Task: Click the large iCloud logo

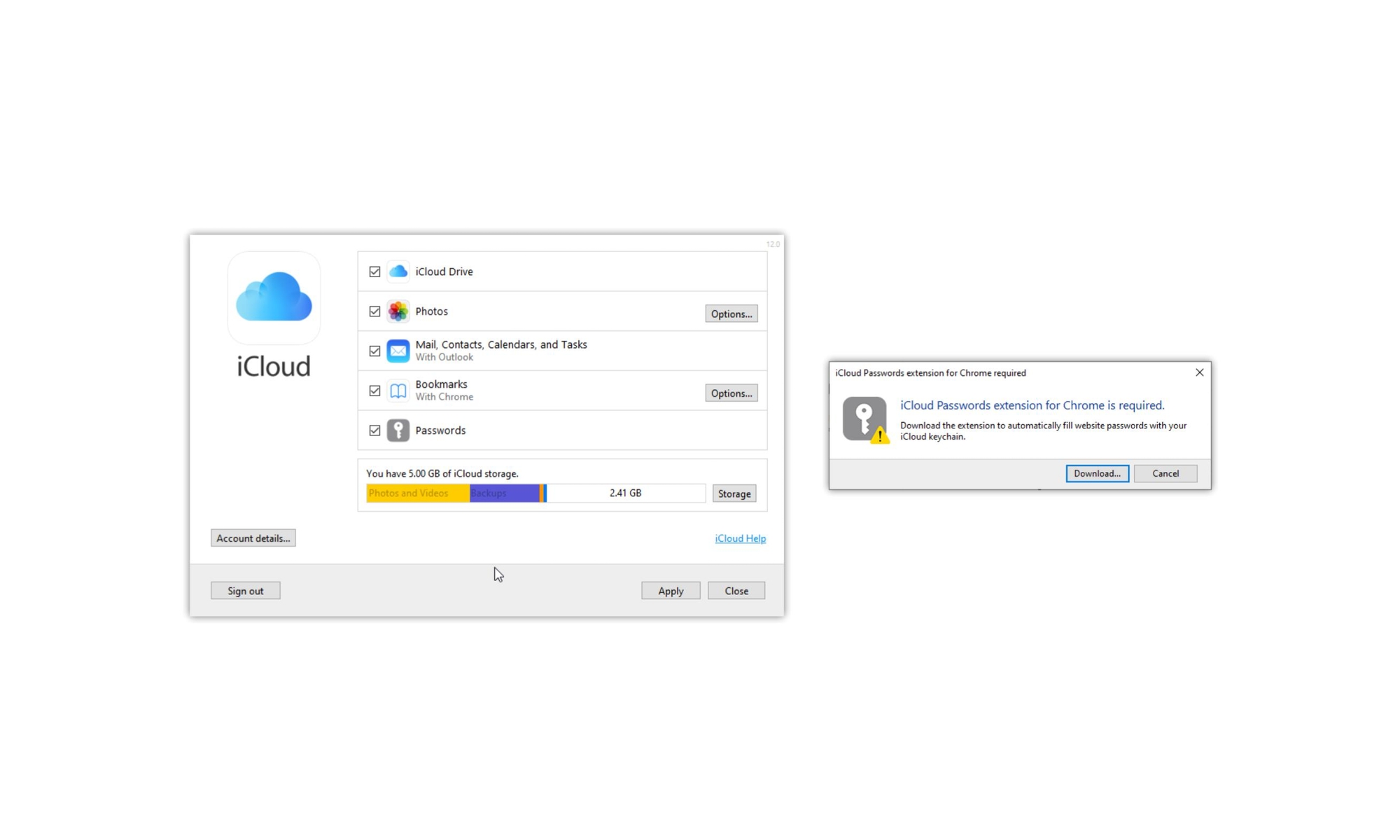Action: 274,297
